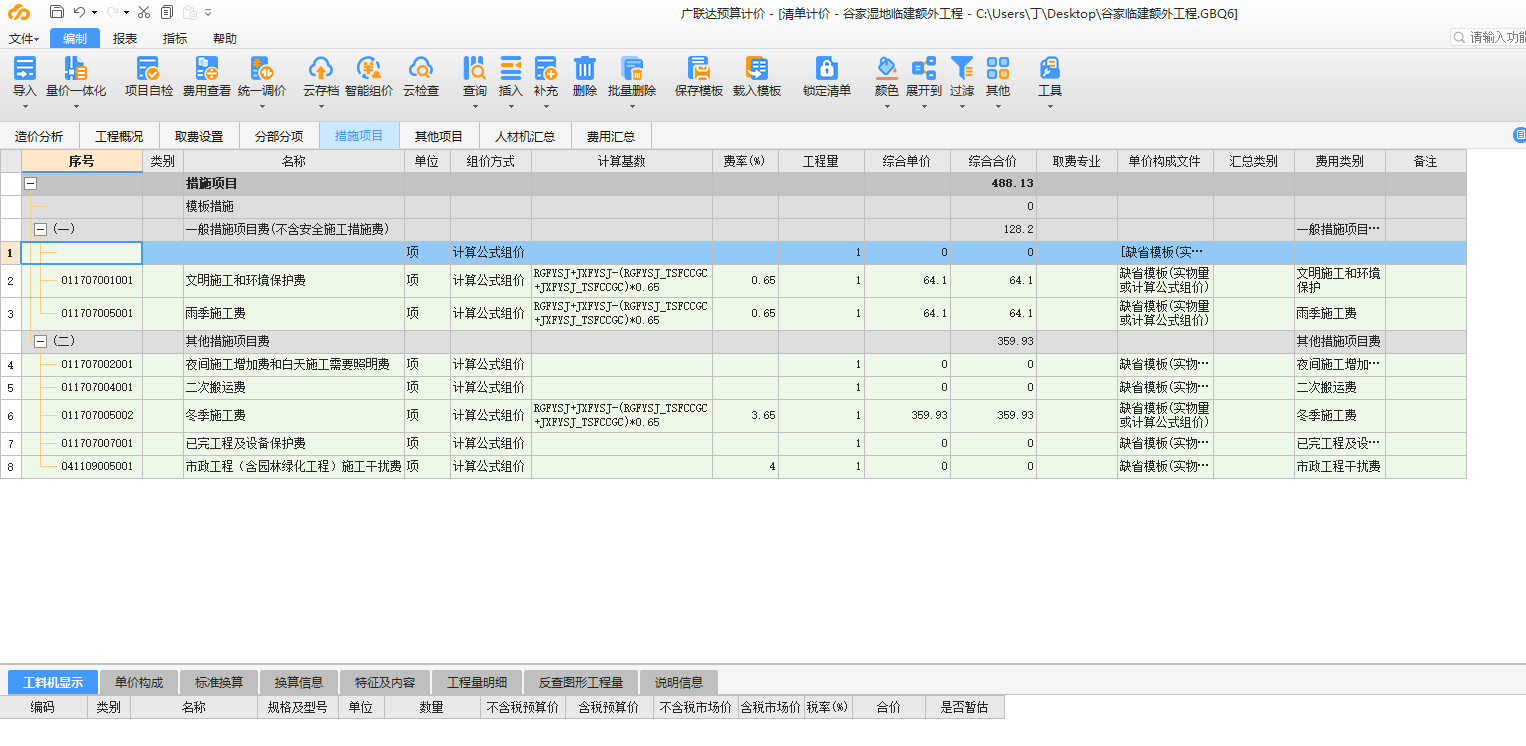
Task: Click 保存模板 save template icon
Action: click(x=699, y=69)
